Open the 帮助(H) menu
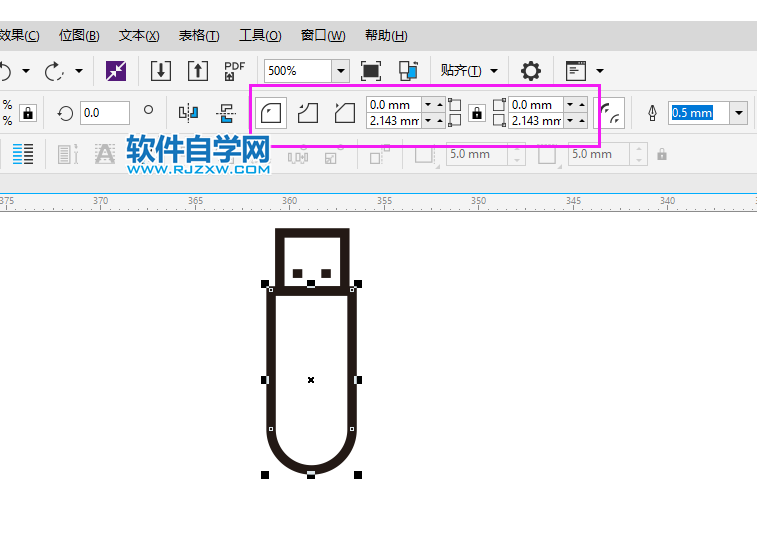The image size is (757, 560). [386, 35]
